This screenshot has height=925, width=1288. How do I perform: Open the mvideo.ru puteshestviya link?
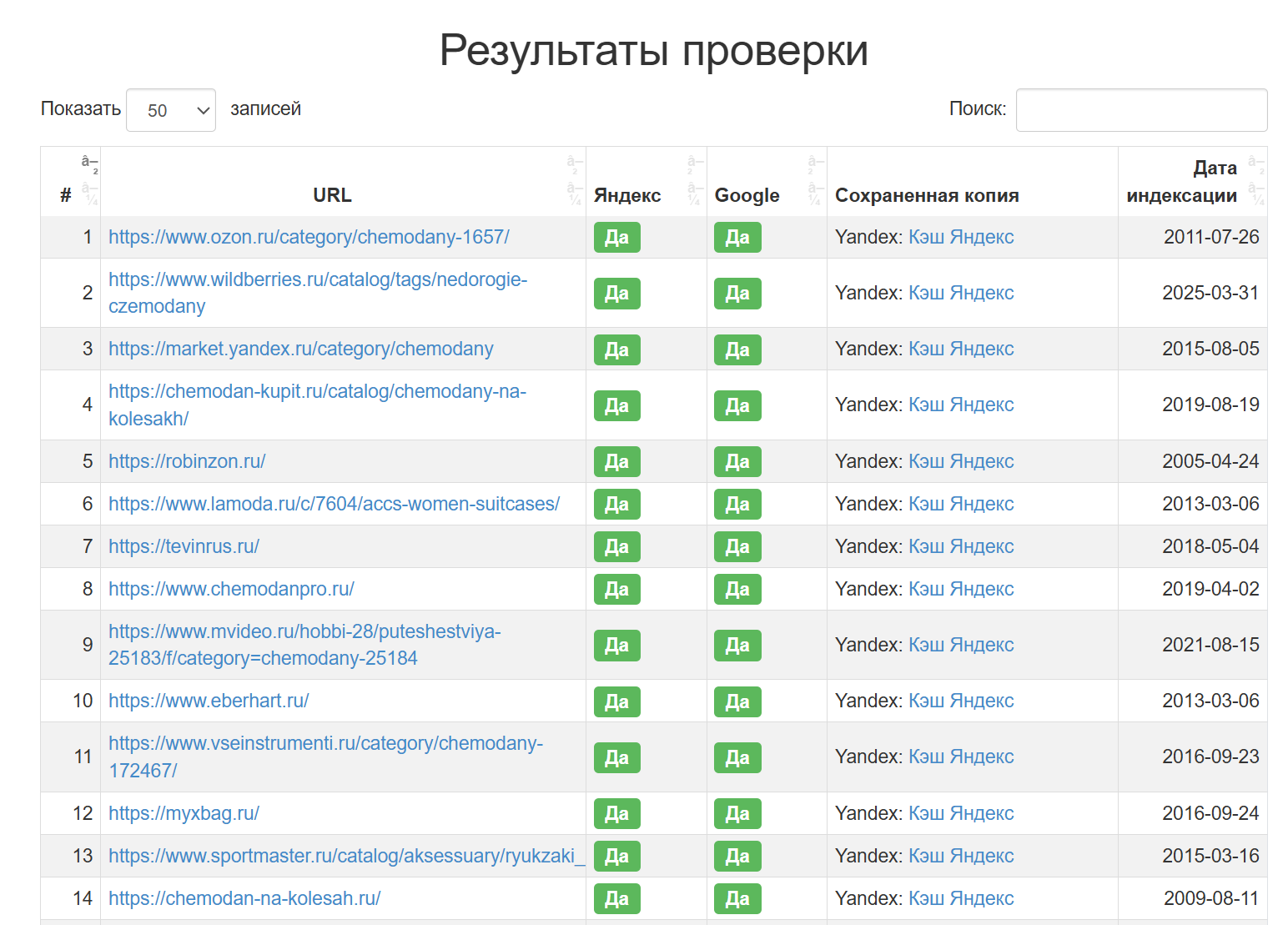pyautogui.click(x=304, y=645)
